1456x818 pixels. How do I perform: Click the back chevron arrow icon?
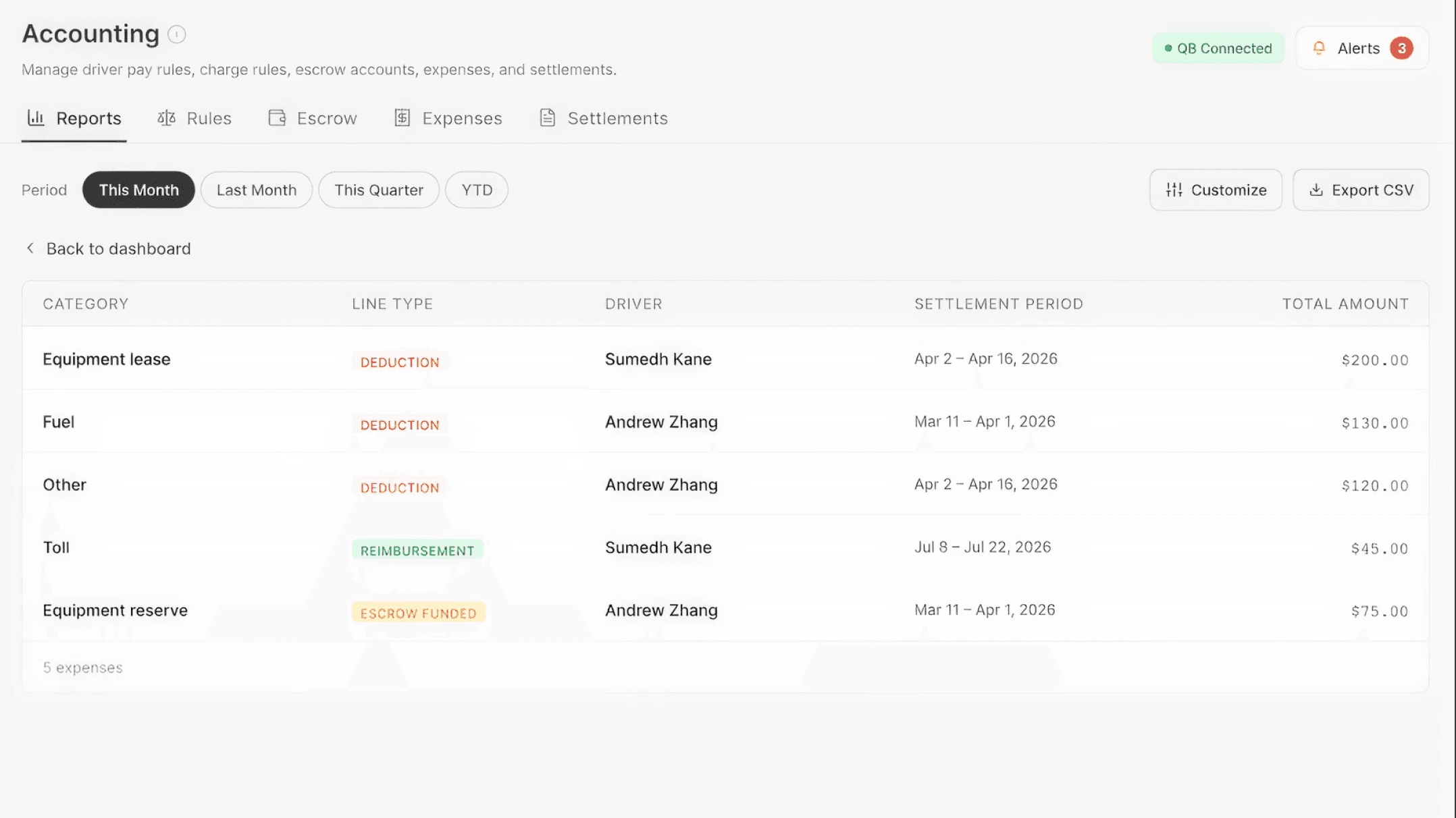coord(30,248)
